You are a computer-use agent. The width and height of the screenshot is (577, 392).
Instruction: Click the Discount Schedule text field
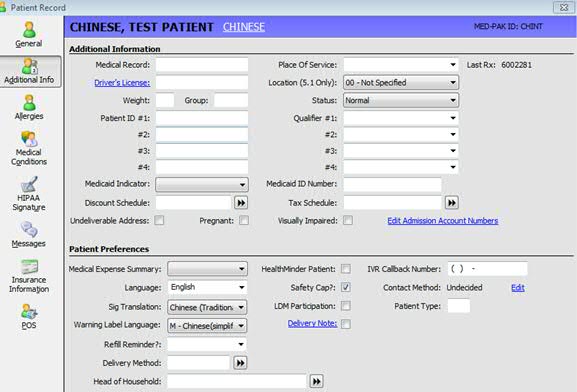point(194,203)
